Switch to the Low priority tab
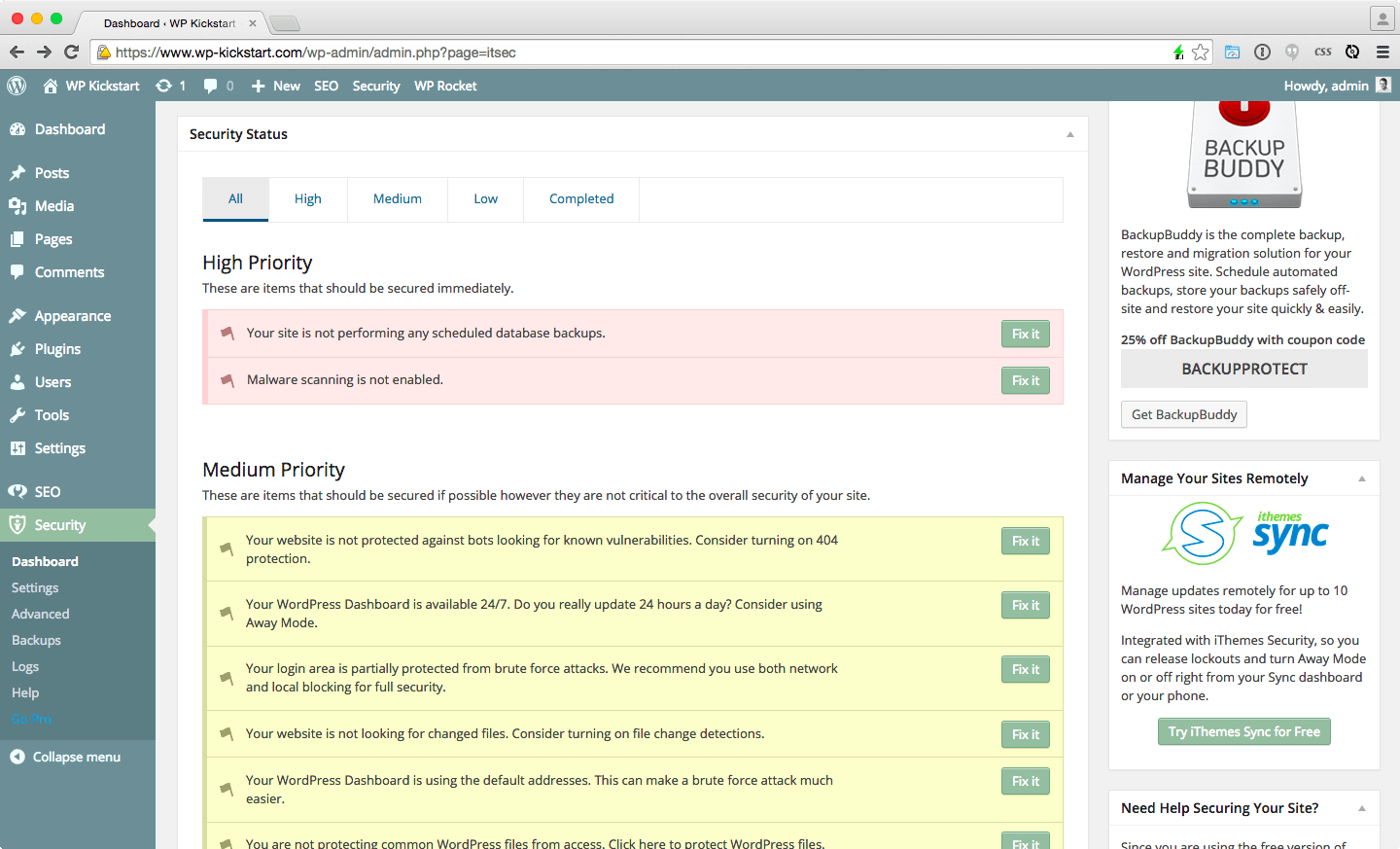1400x849 pixels. click(486, 198)
